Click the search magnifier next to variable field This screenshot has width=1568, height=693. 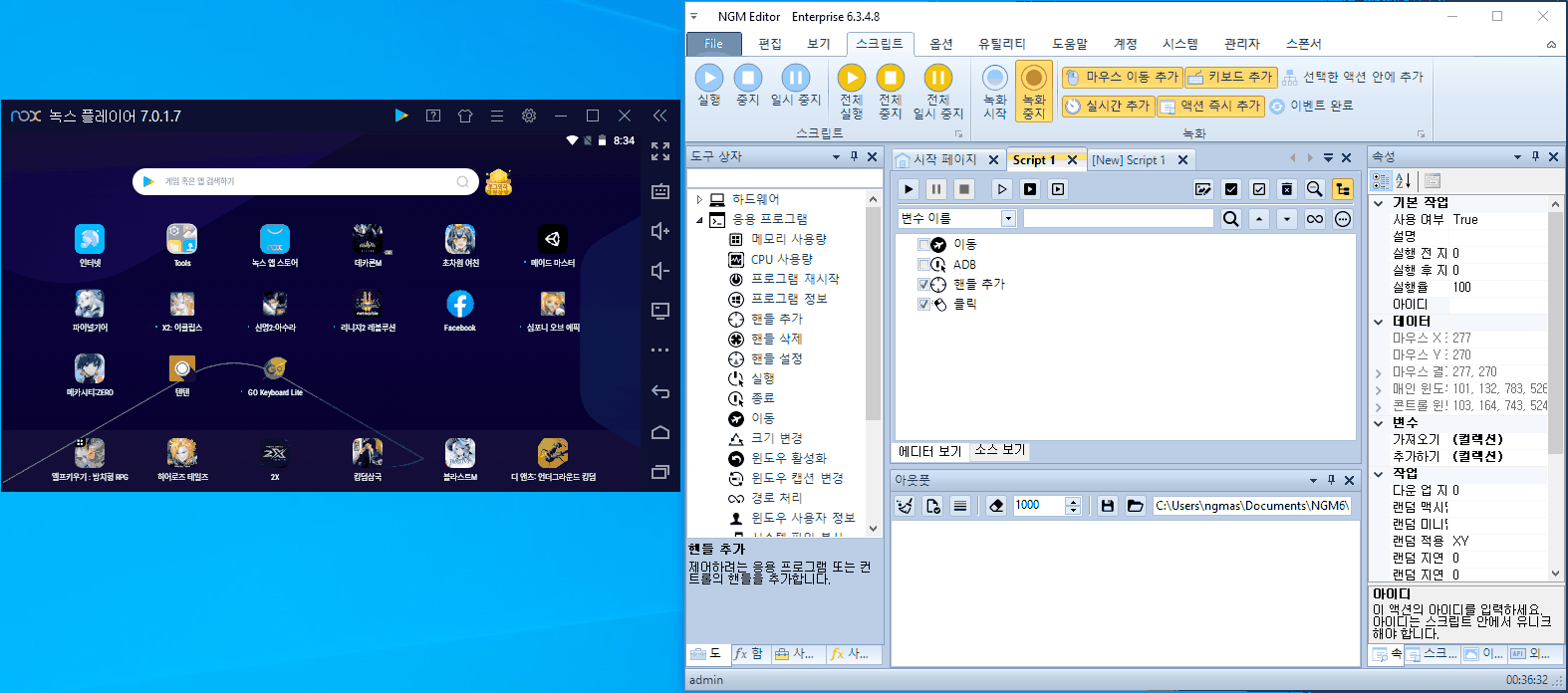pos(1231,219)
